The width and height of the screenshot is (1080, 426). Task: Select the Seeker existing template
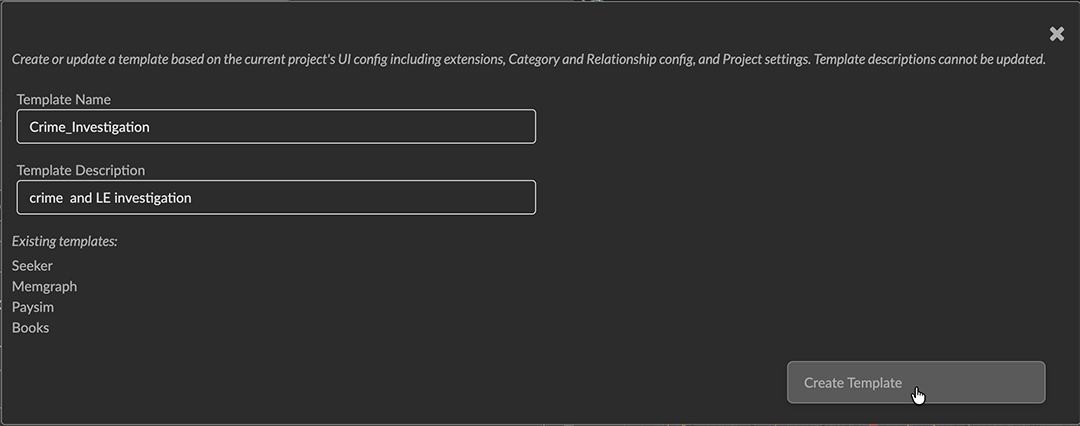coord(32,266)
